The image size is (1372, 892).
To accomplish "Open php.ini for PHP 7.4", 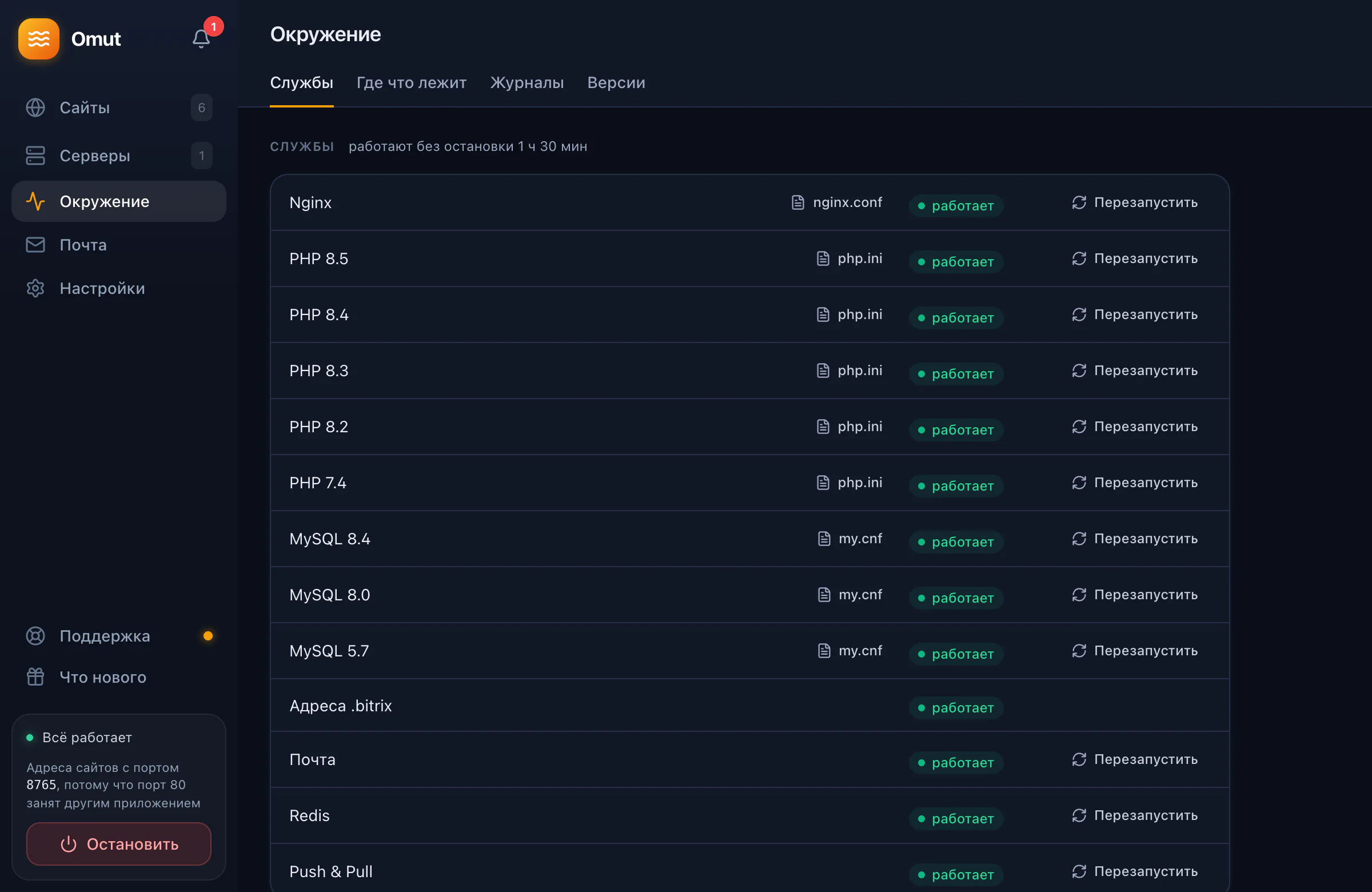I will click(x=849, y=483).
